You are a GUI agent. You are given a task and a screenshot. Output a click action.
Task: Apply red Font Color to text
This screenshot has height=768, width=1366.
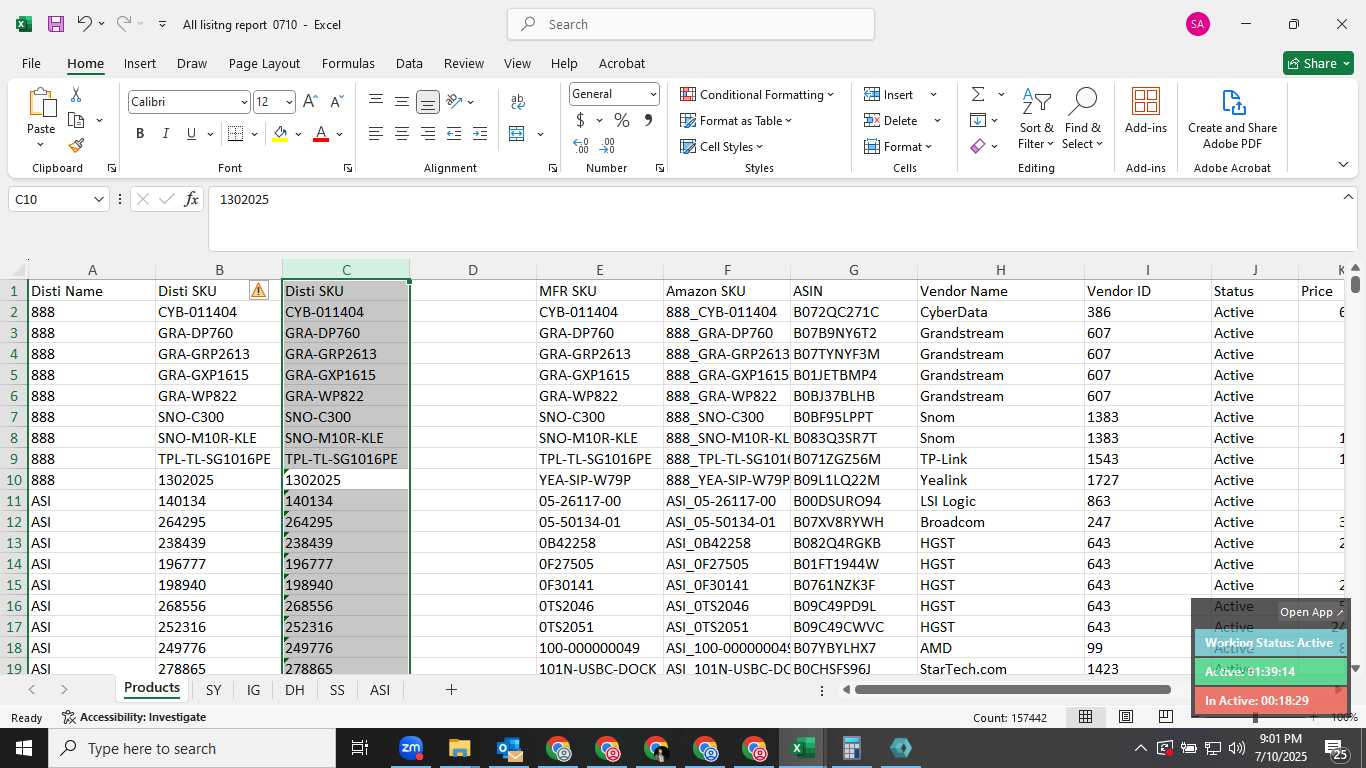tap(321, 134)
